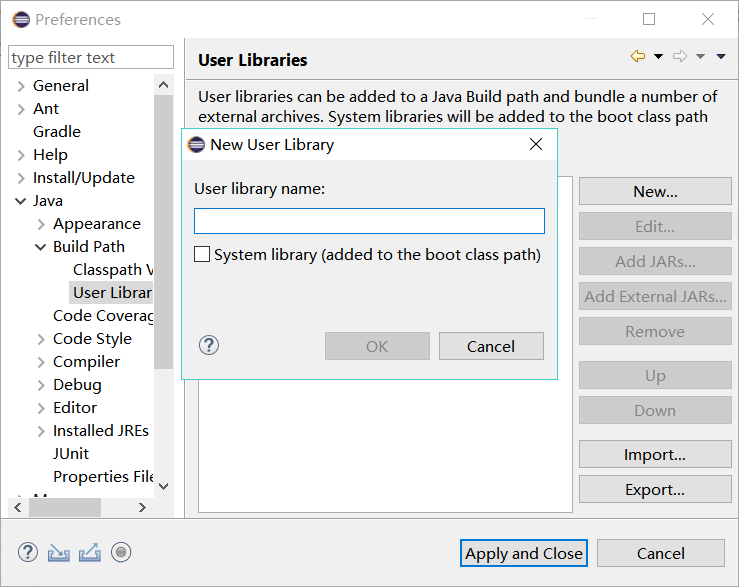This screenshot has width=739, height=587.
Task: Click the Eclipse icon in Preferences title bar
Action: pyautogui.click(x=21, y=19)
